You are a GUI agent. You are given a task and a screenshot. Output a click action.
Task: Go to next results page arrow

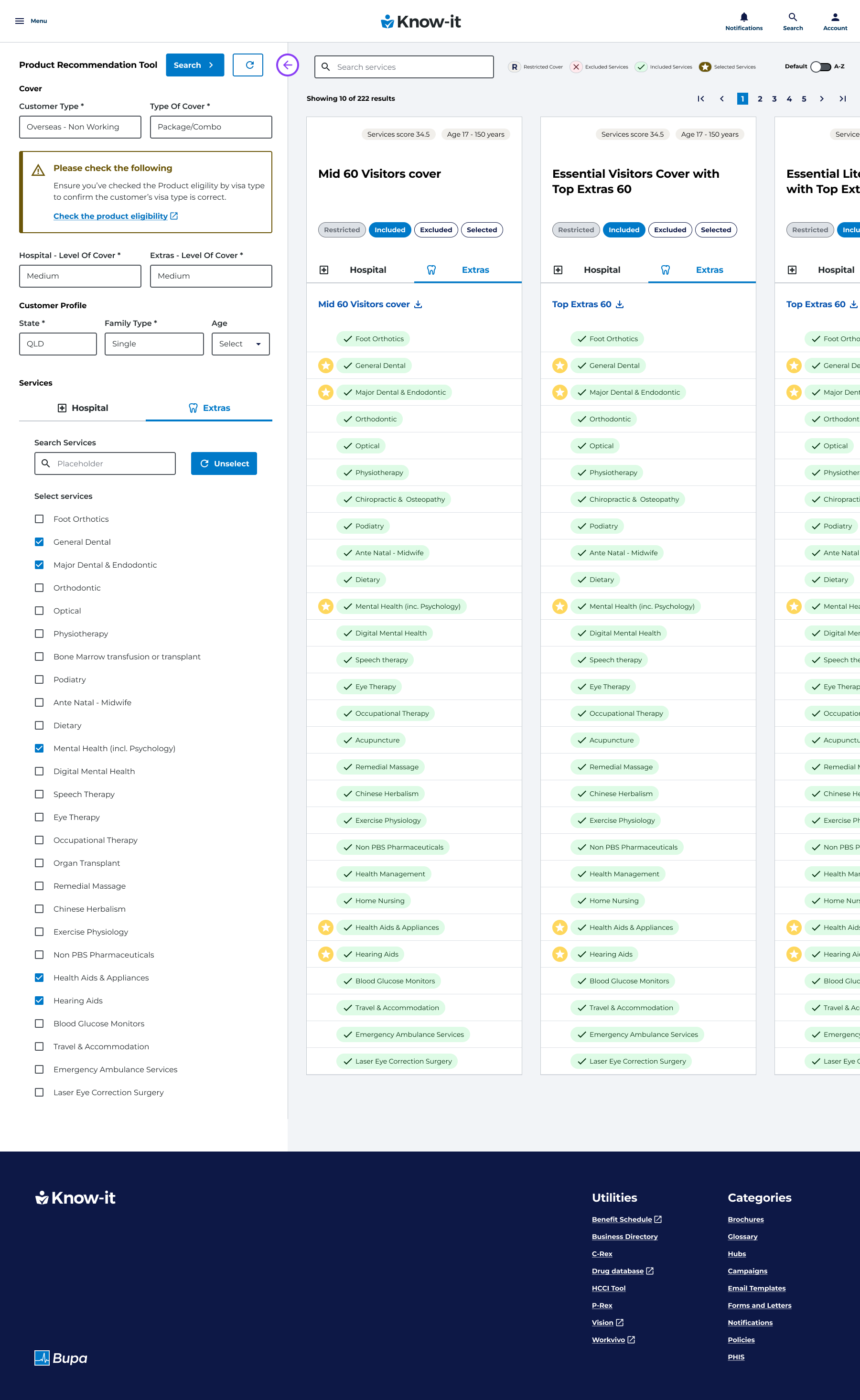coord(821,99)
